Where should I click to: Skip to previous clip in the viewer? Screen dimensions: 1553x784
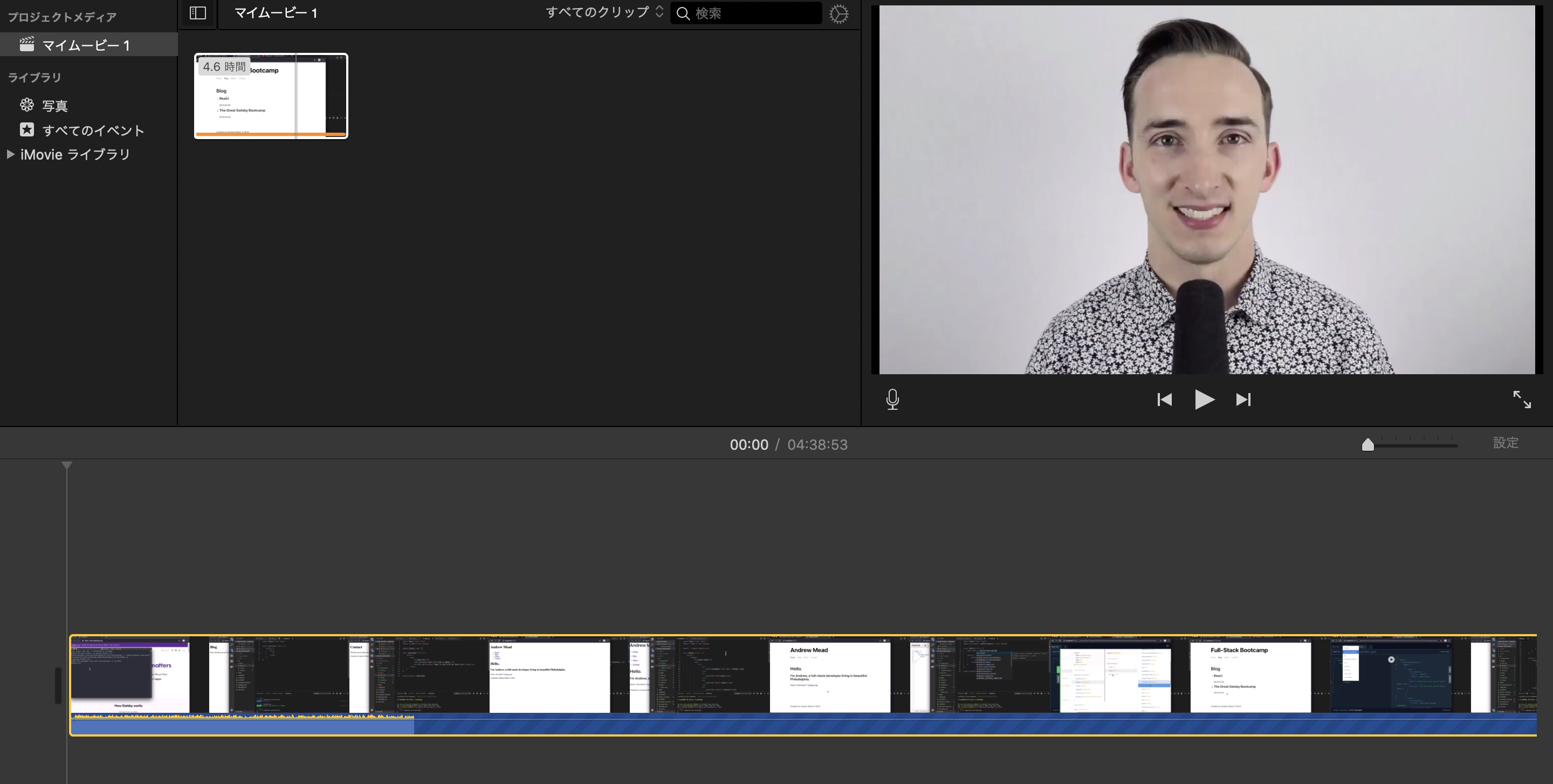[x=1164, y=400]
